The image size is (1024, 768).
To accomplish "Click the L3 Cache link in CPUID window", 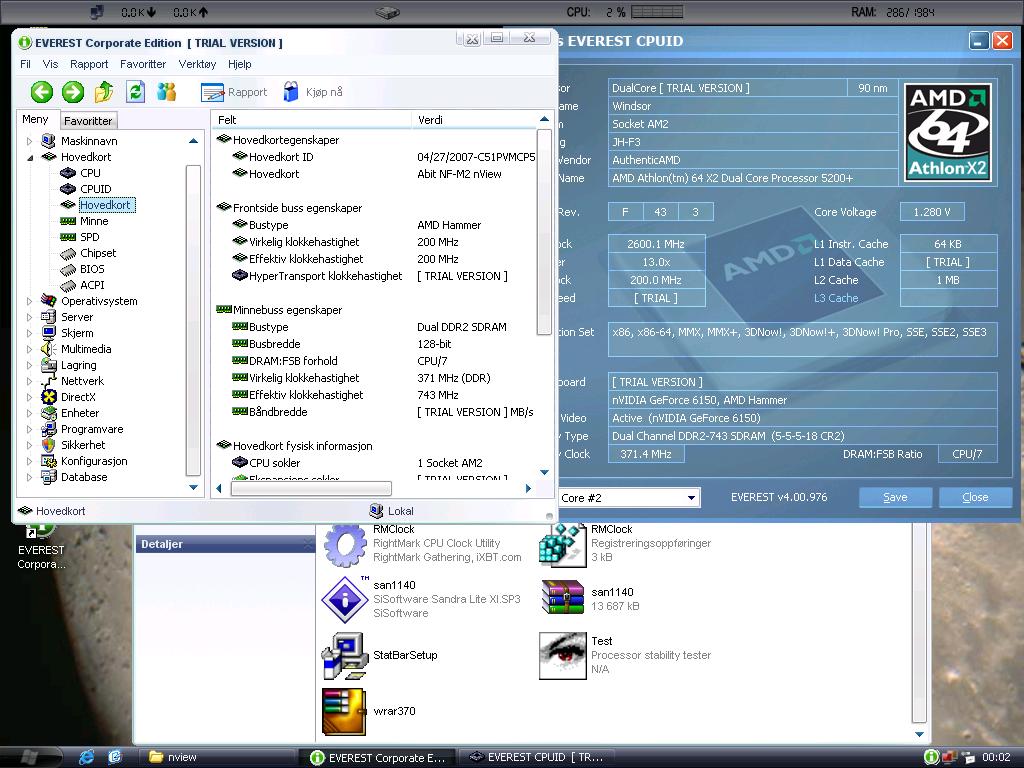I will pyautogui.click(x=836, y=298).
